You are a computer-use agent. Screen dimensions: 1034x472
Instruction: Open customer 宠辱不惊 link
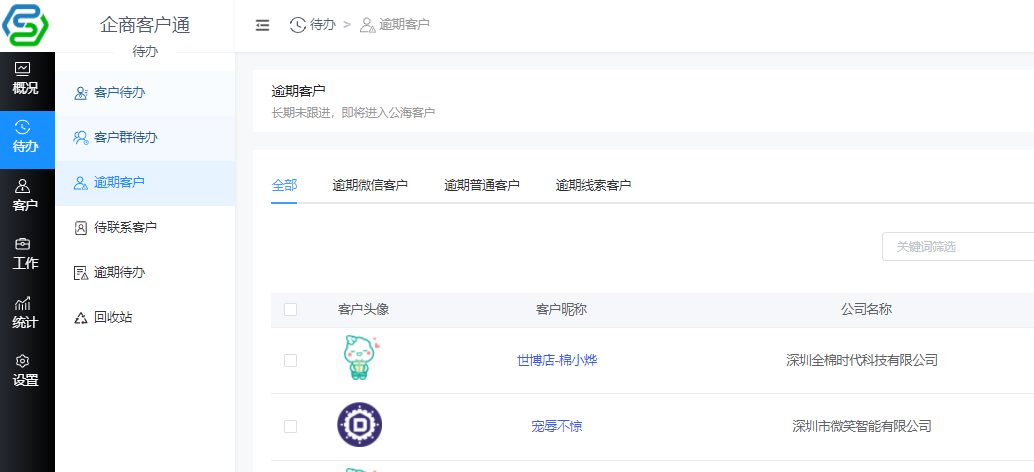(x=557, y=427)
